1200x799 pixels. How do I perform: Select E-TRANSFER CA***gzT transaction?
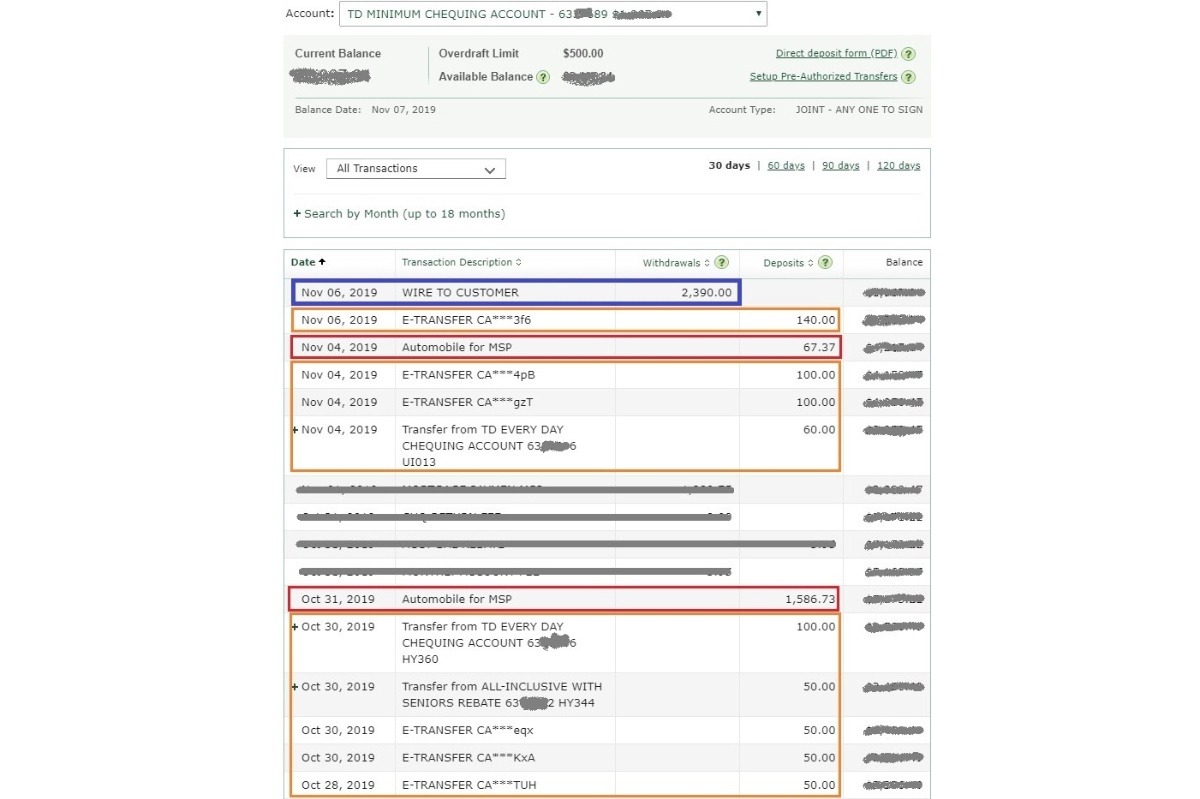[x=468, y=402]
